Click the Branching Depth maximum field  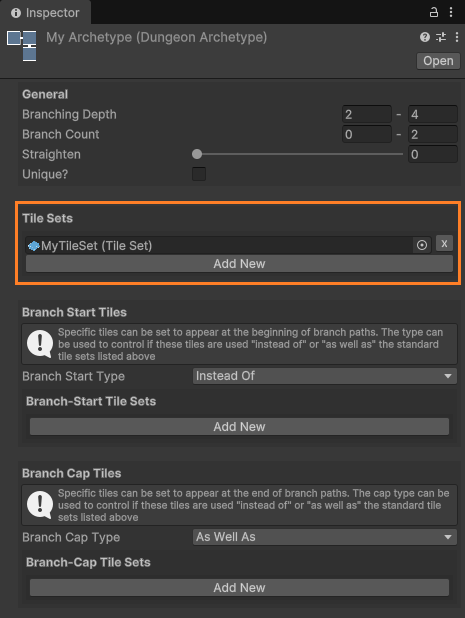433,114
